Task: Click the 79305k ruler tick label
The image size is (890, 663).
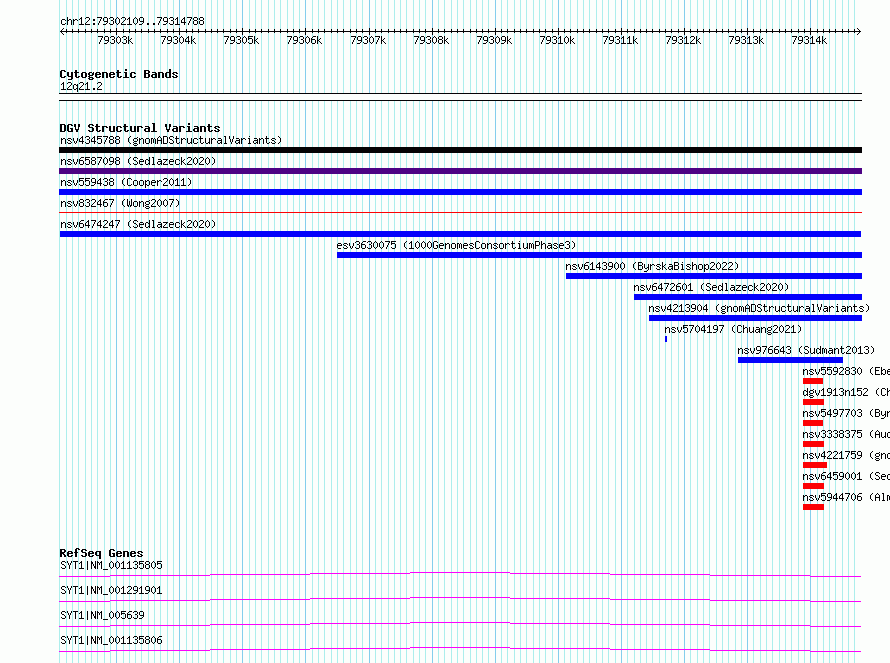Action: click(x=241, y=40)
